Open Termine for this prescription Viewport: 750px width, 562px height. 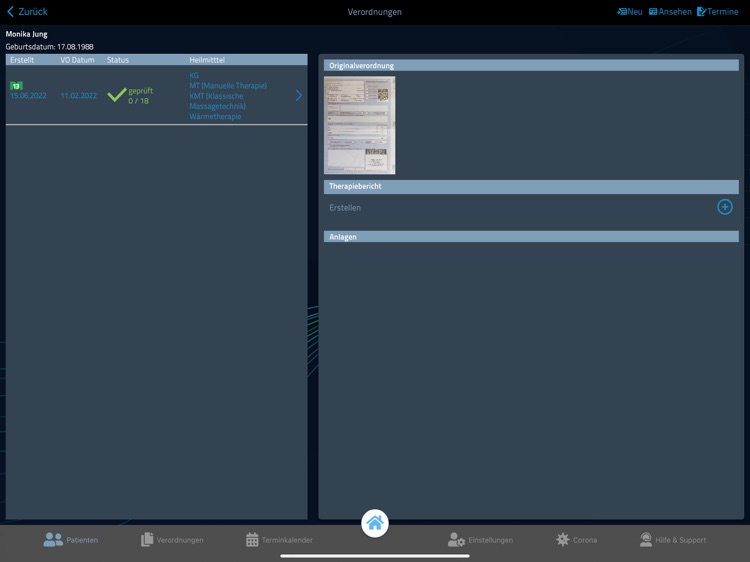point(717,11)
